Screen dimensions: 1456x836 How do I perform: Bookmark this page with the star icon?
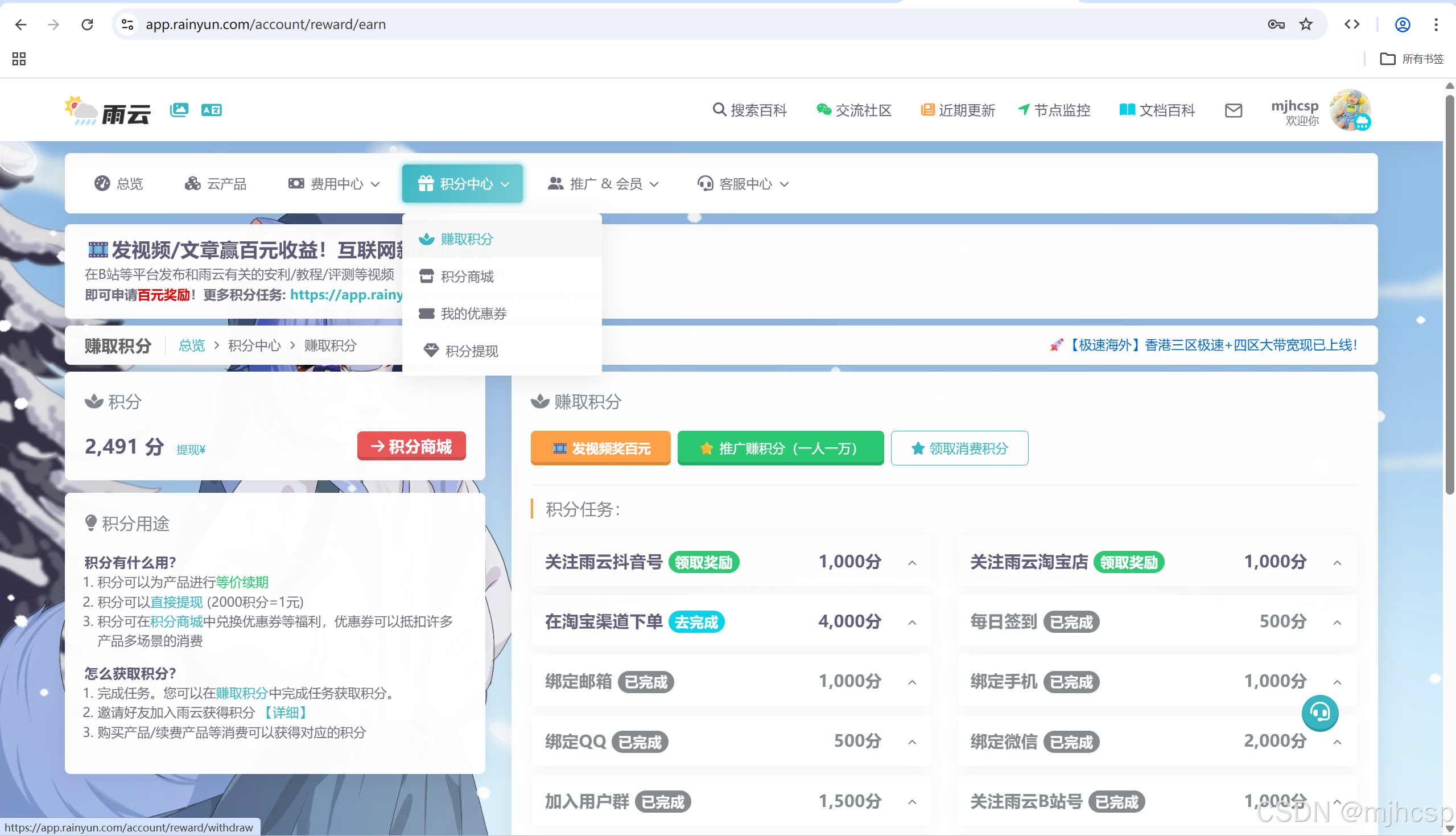[x=1306, y=24]
